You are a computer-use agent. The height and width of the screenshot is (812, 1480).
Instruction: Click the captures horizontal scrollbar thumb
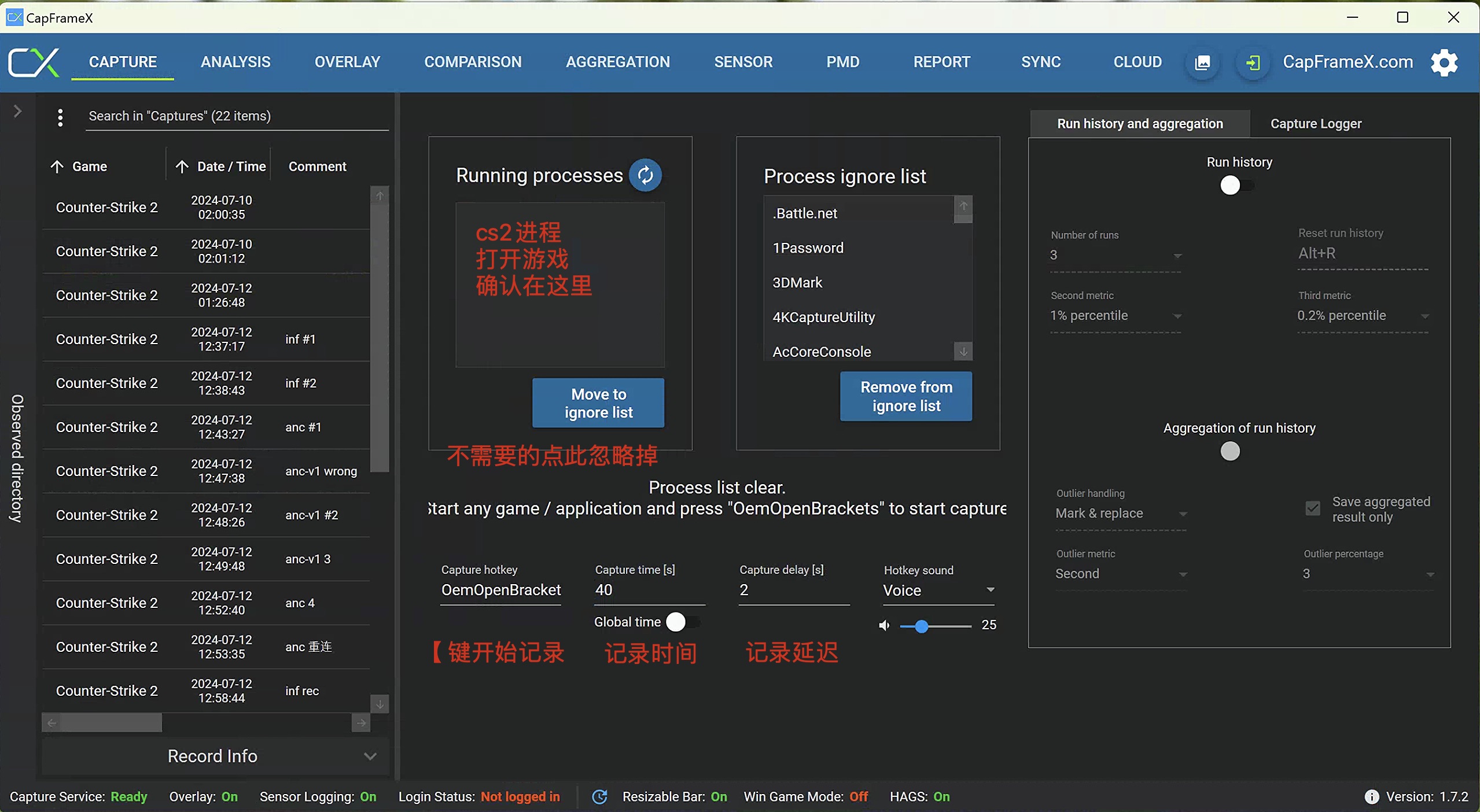click(x=111, y=723)
